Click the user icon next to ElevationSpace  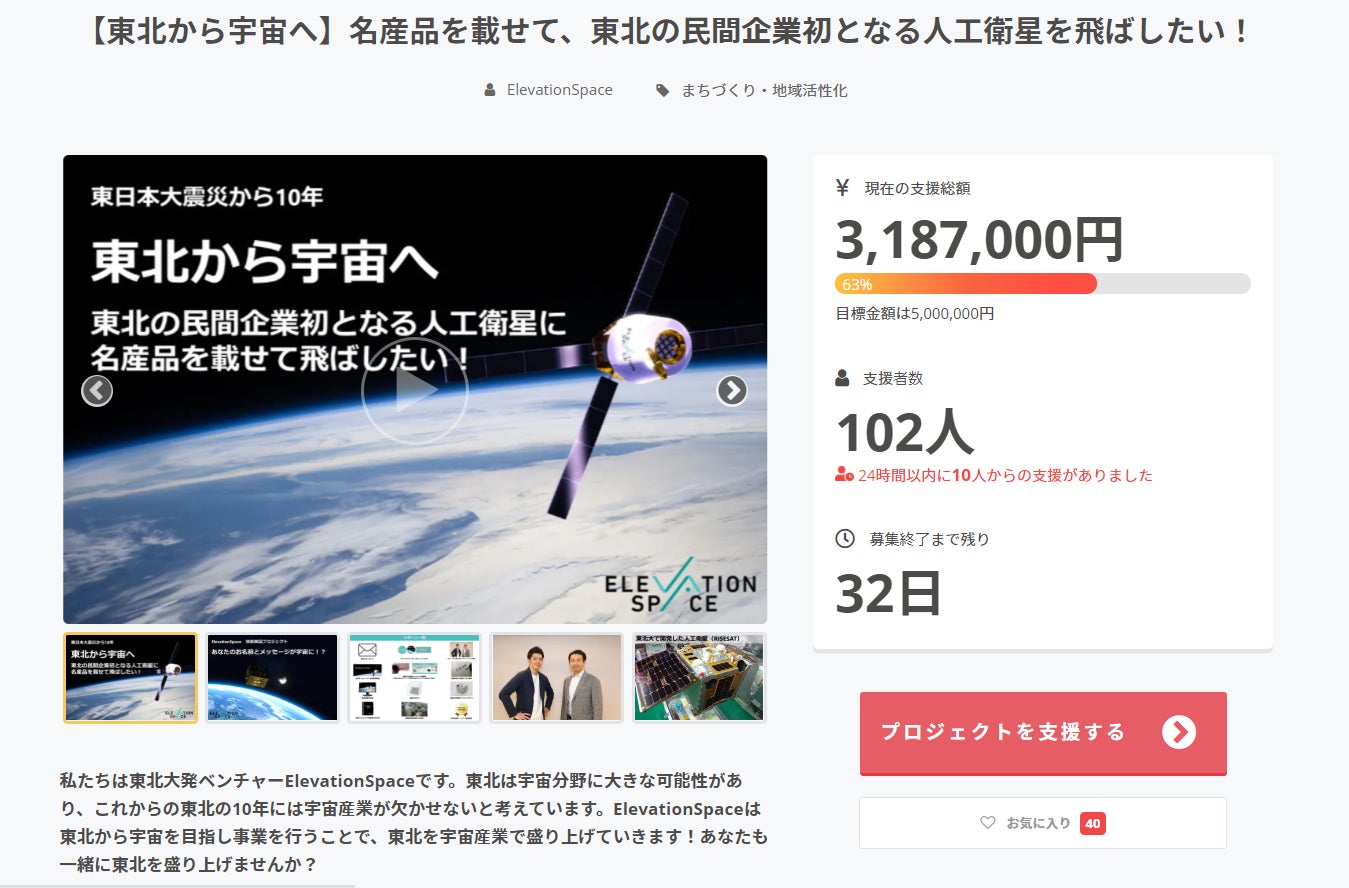pyautogui.click(x=489, y=90)
